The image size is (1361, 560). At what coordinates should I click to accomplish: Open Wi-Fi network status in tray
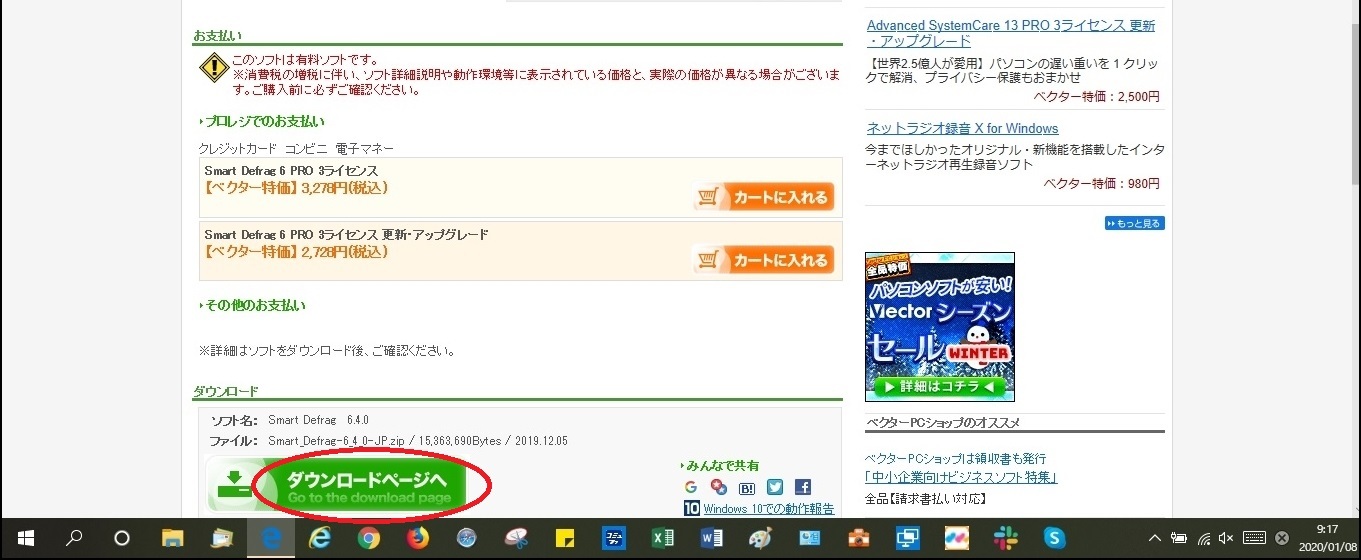(x=1204, y=538)
